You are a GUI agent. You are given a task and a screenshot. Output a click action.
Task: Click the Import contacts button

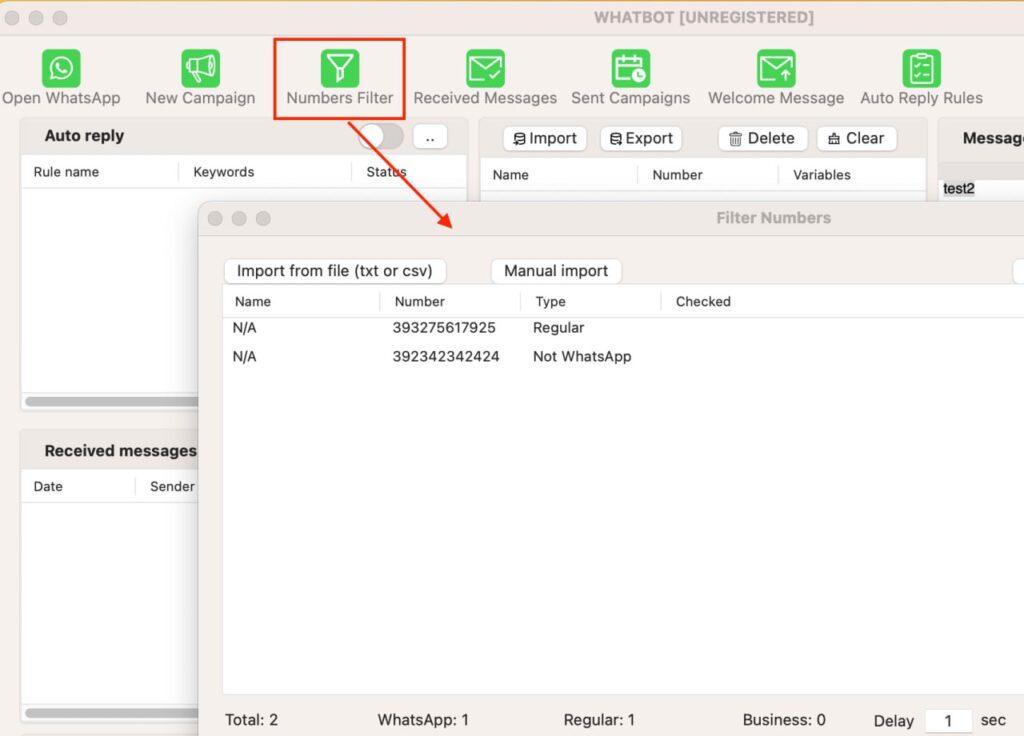pyautogui.click(x=545, y=138)
